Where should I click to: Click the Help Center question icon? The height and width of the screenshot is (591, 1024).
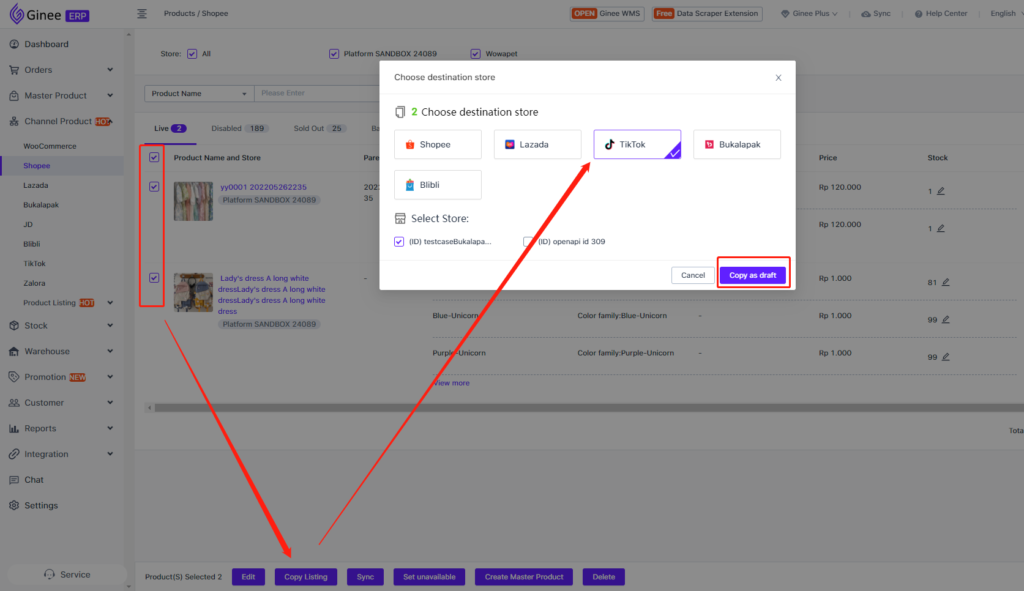tap(918, 14)
